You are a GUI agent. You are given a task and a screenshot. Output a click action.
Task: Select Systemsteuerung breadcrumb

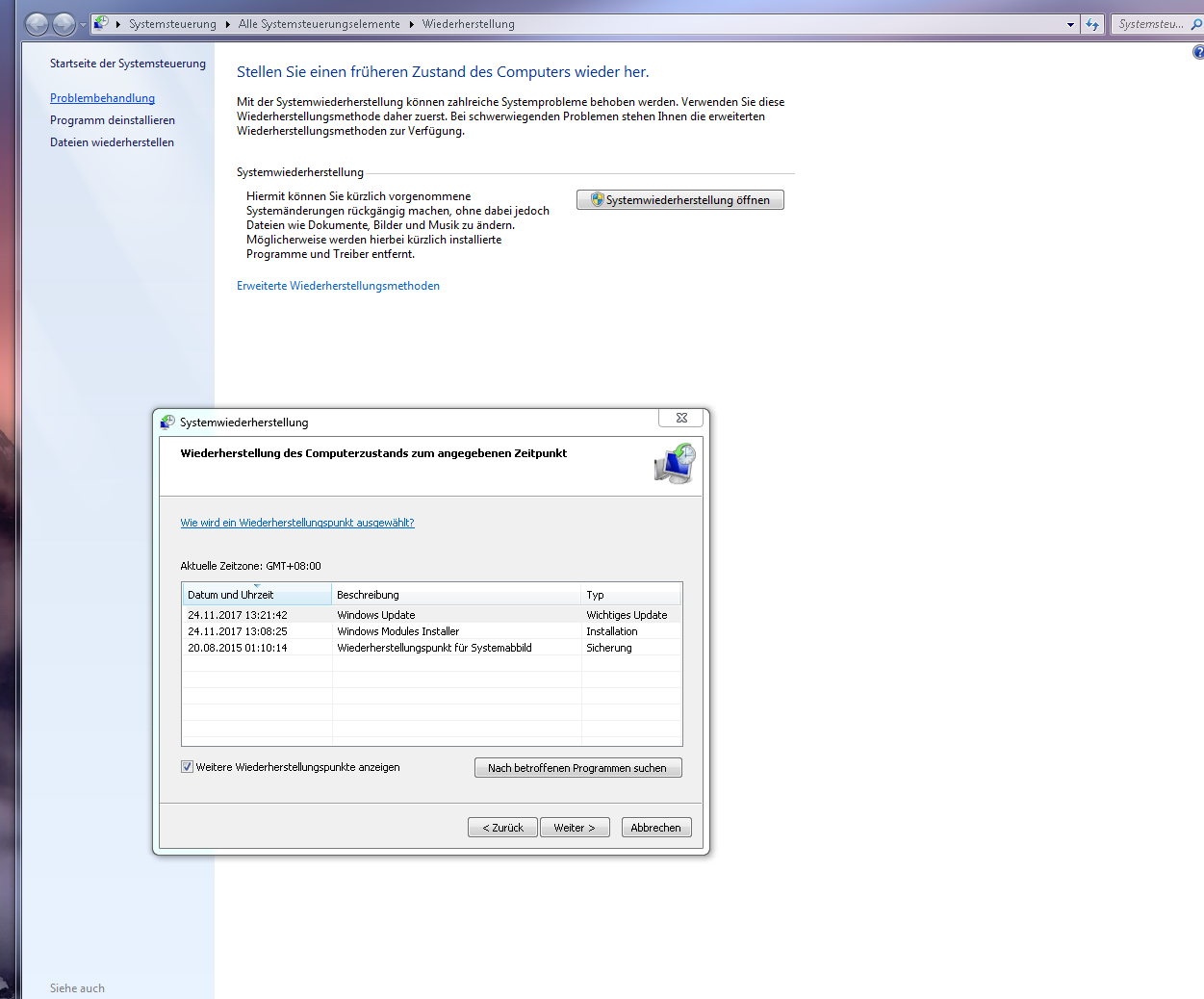[172, 24]
